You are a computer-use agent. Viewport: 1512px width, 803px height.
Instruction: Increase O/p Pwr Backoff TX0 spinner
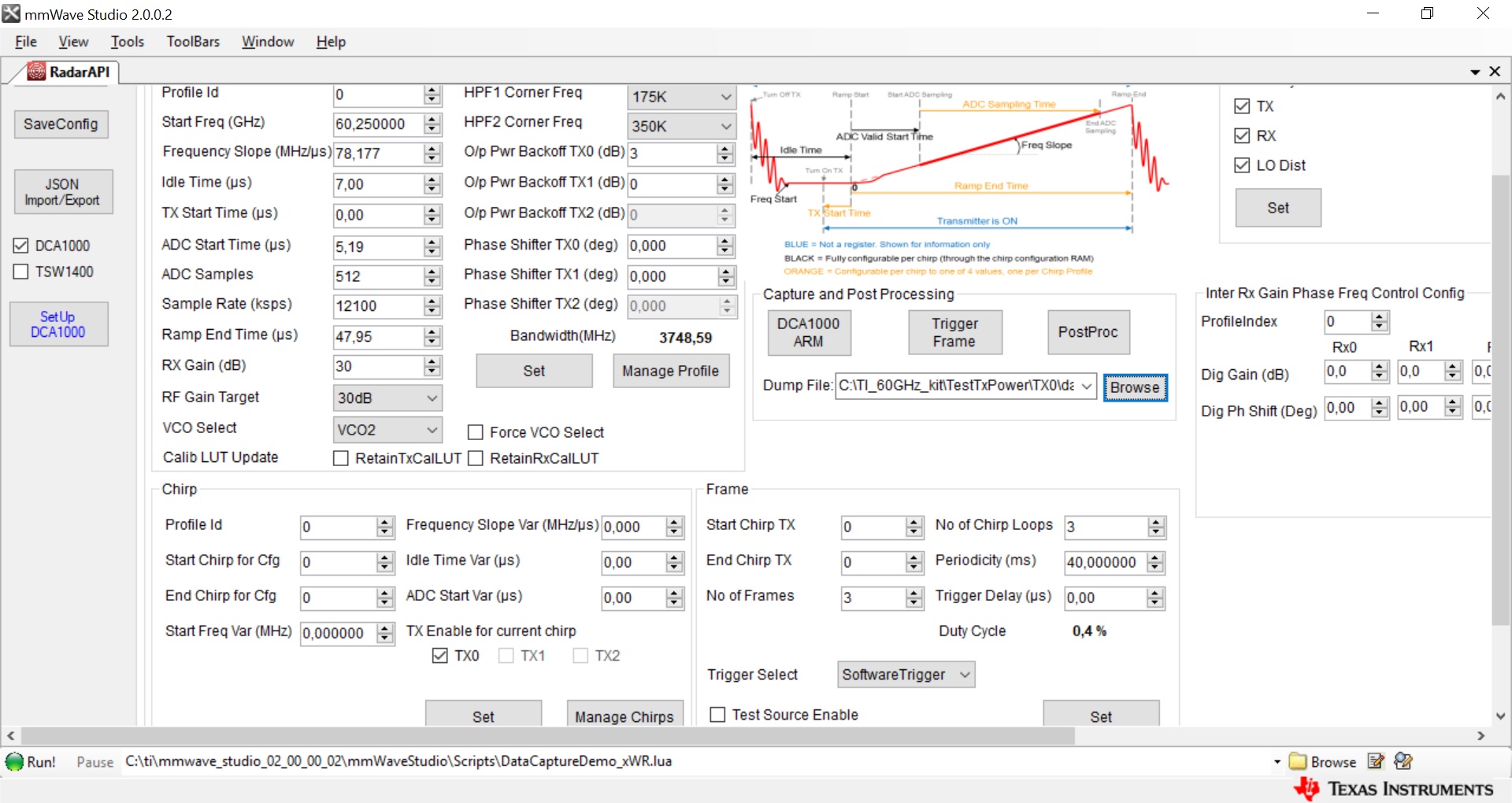[725, 149]
